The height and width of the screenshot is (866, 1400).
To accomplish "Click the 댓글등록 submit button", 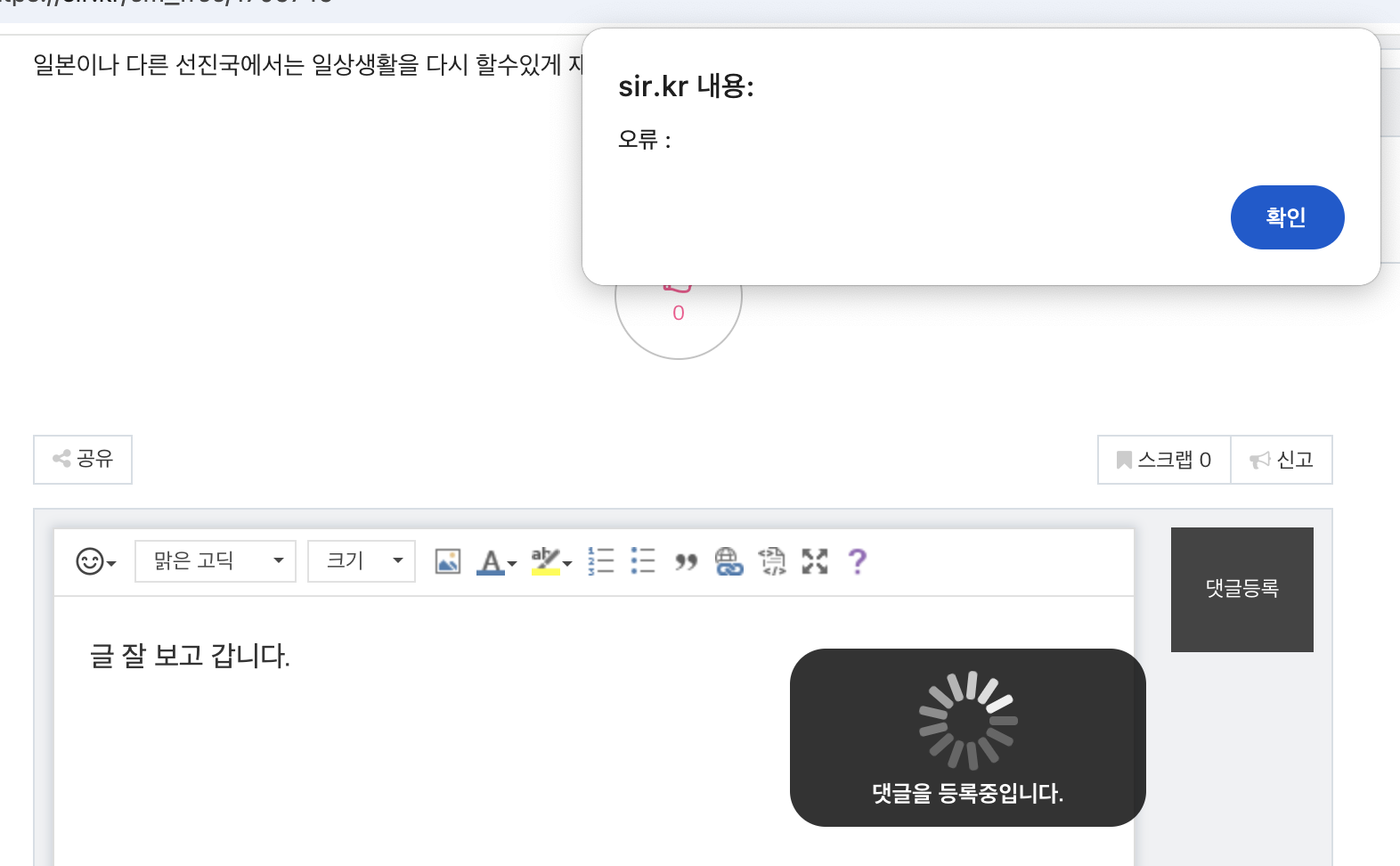I will (1241, 589).
